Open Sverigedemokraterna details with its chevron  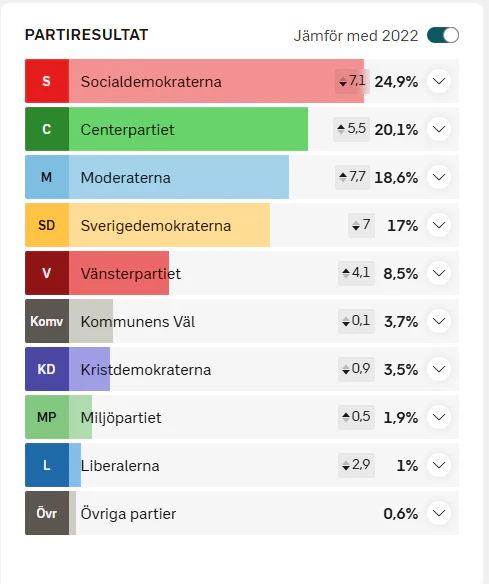[439, 225]
